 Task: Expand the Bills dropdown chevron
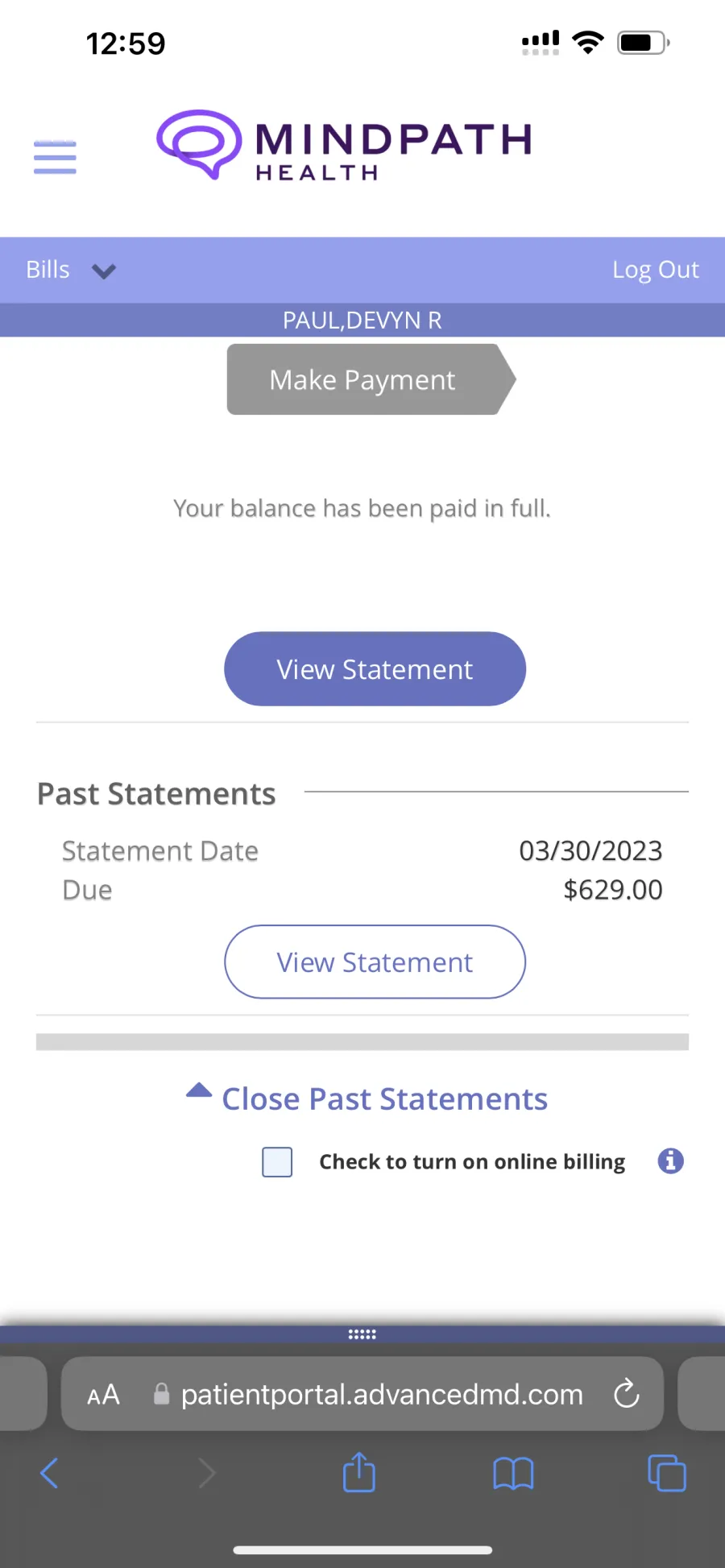tap(104, 271)
